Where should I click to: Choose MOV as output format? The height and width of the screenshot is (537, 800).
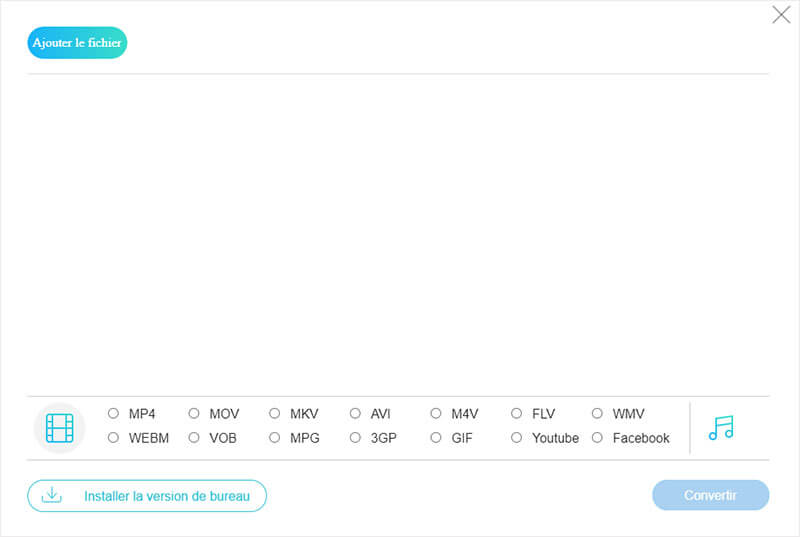point(194,413)
